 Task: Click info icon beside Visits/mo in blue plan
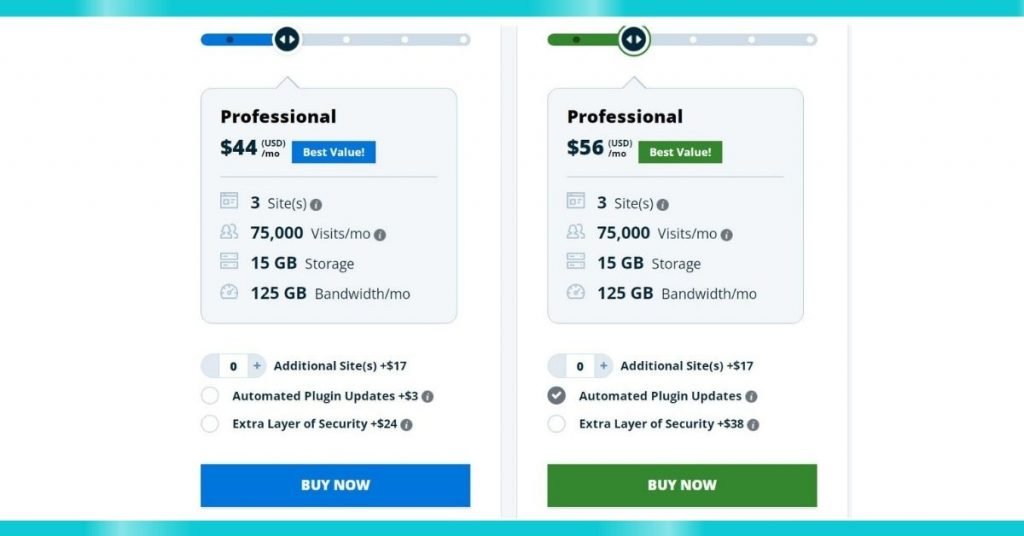coord(380,235)
